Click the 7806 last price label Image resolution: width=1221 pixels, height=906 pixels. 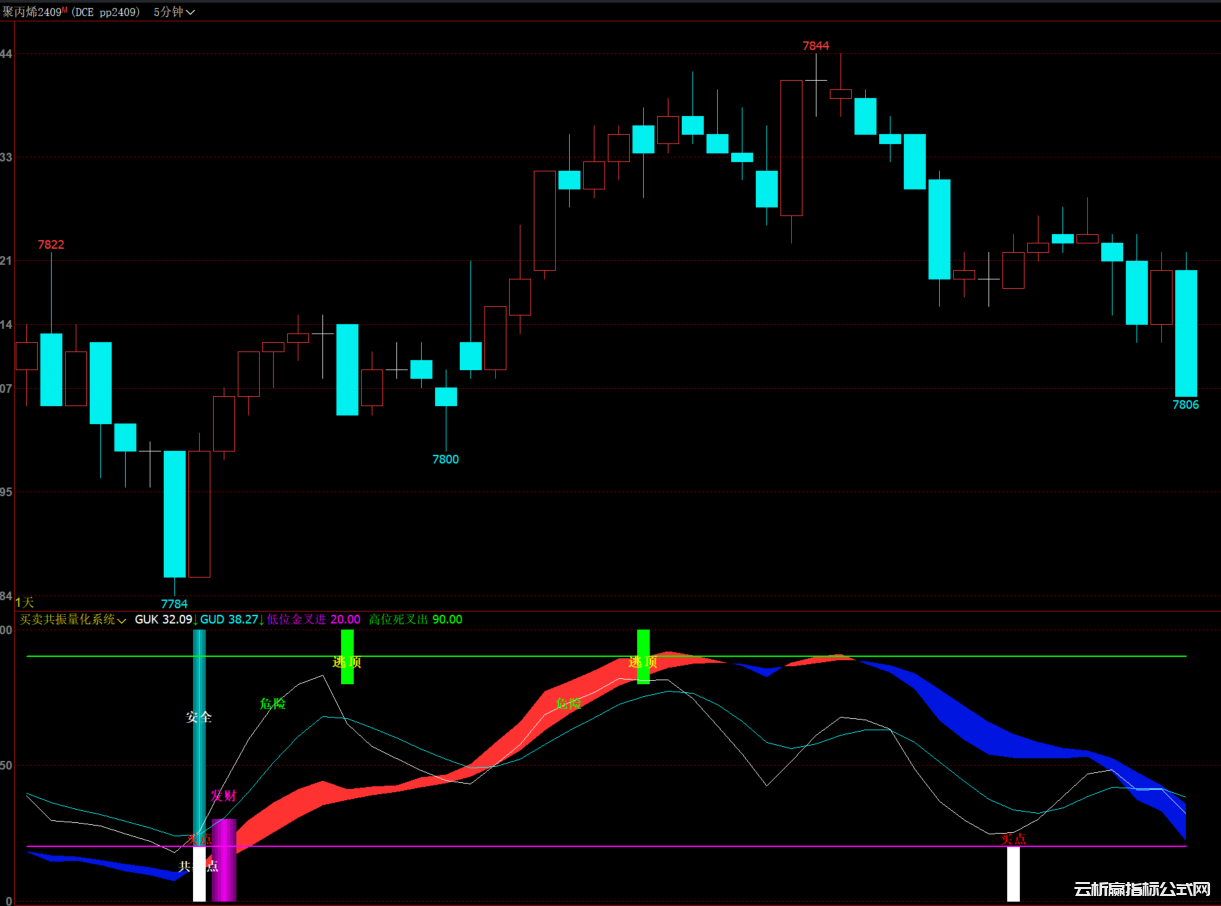coord(1186,405)
